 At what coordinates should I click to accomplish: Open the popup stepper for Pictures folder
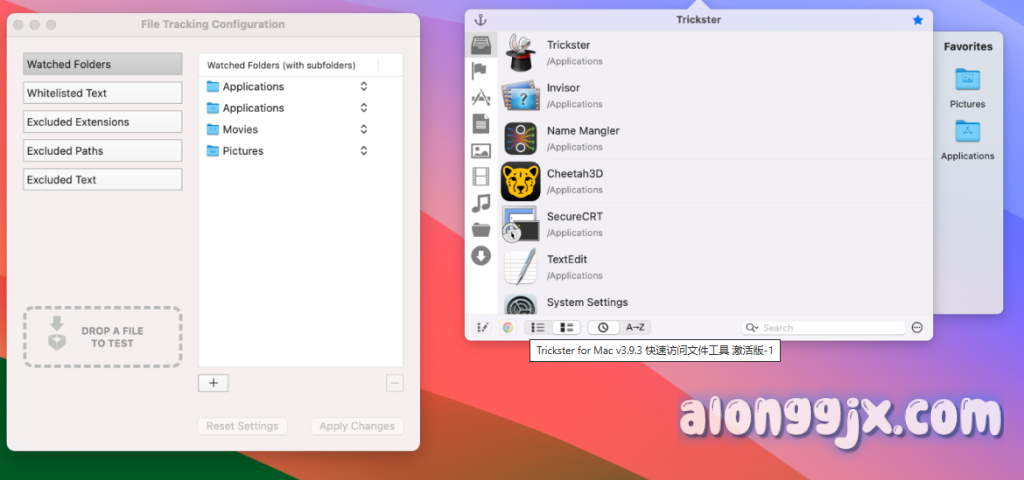[x=364, y=151]
